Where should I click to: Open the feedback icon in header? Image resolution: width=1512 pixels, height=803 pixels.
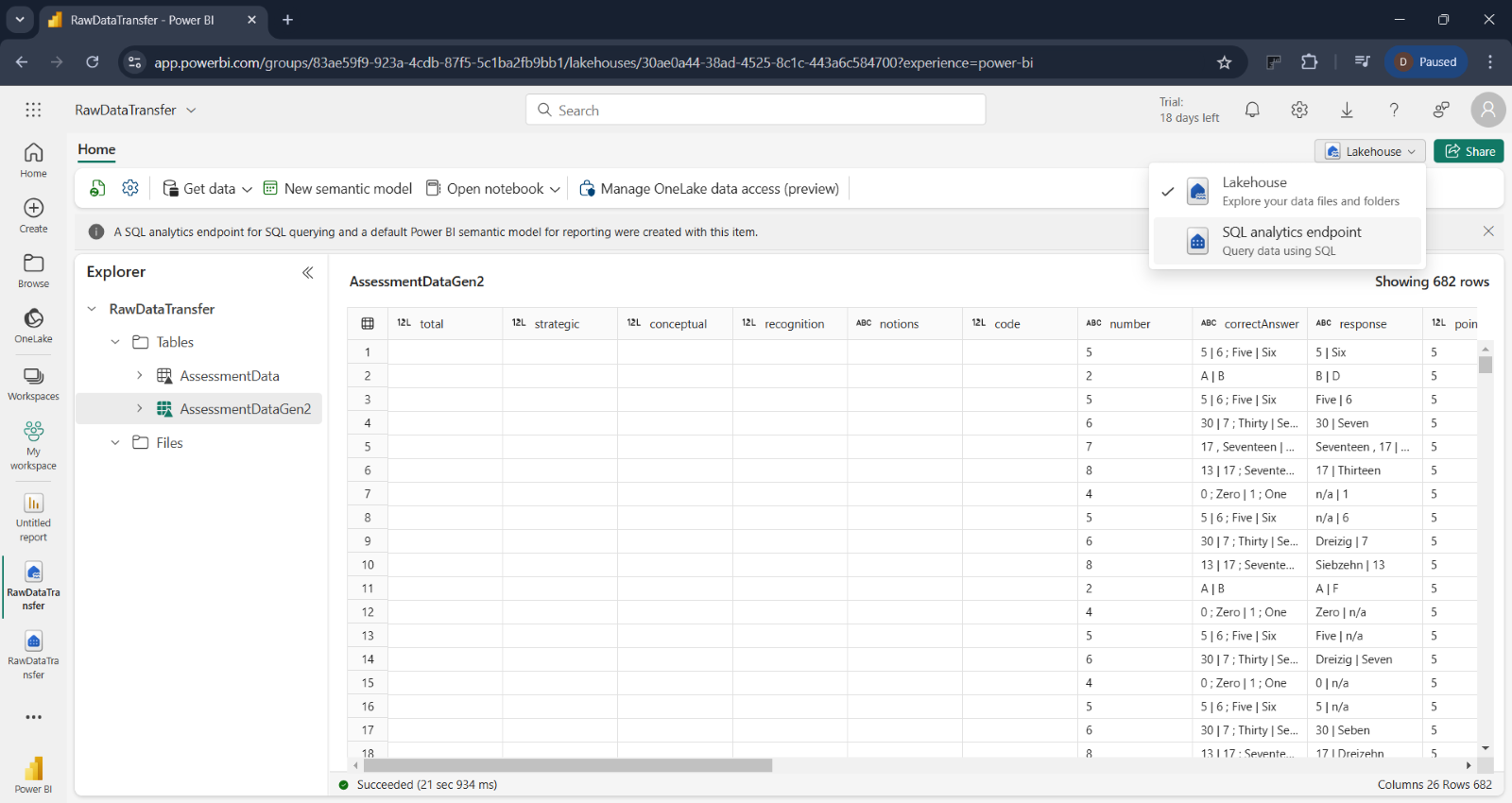[1441, 110]
